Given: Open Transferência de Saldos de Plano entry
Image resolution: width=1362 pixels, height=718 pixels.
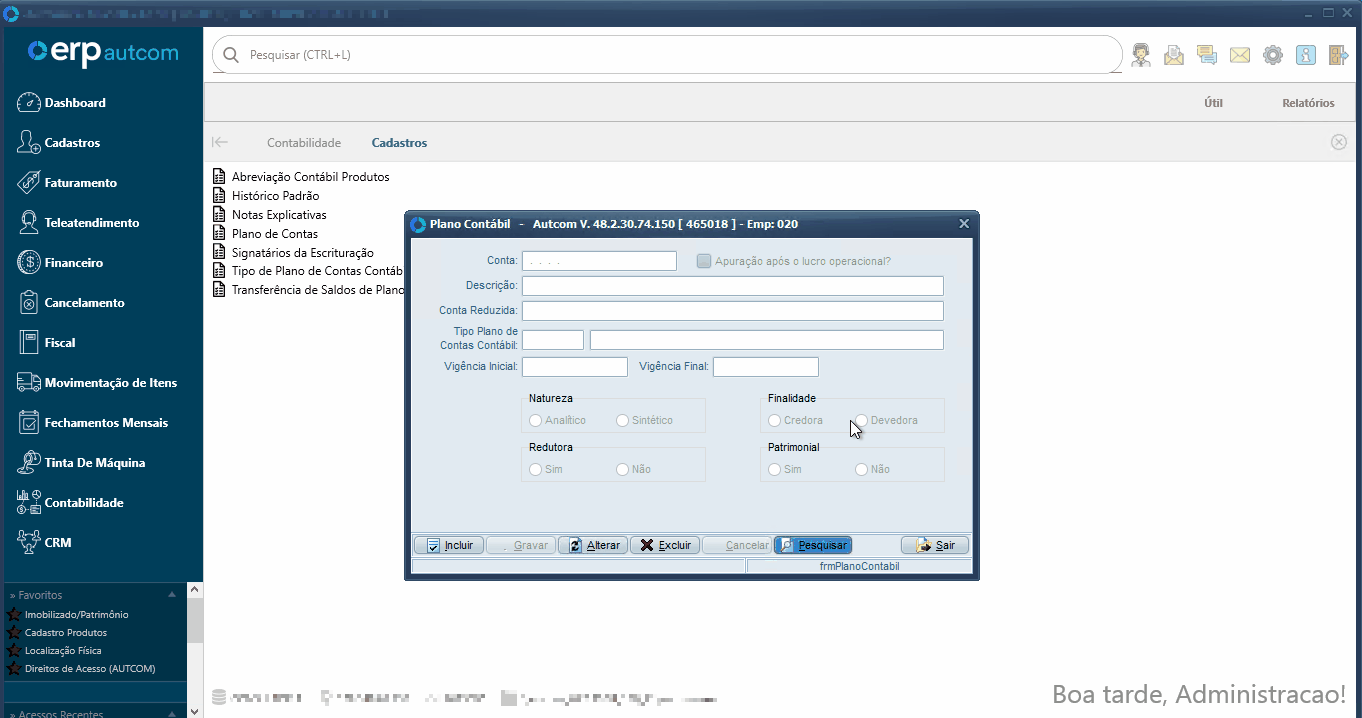Looking at the screenshot, I should (308, 290).
